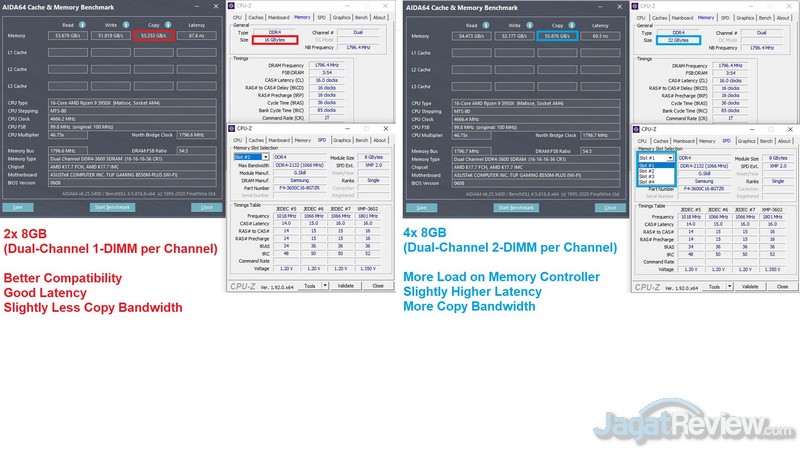Screen dimensions: 800x450
Task: Click the 67.6 ns latency value
Action: (x=196, y=36)
